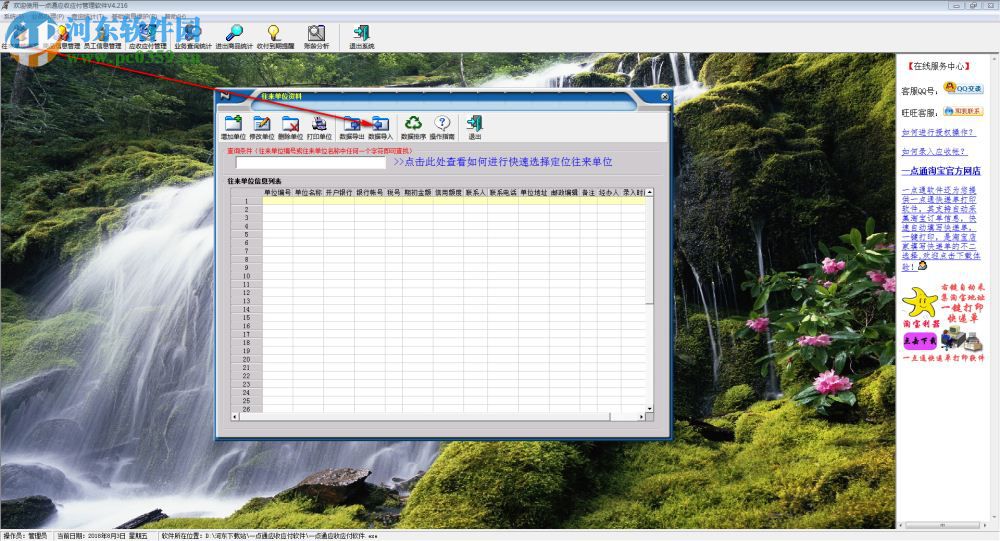Viewport: 1000px width, 541px height.
Task: Select row 1 header in the grid
Action: pos(246,201)
